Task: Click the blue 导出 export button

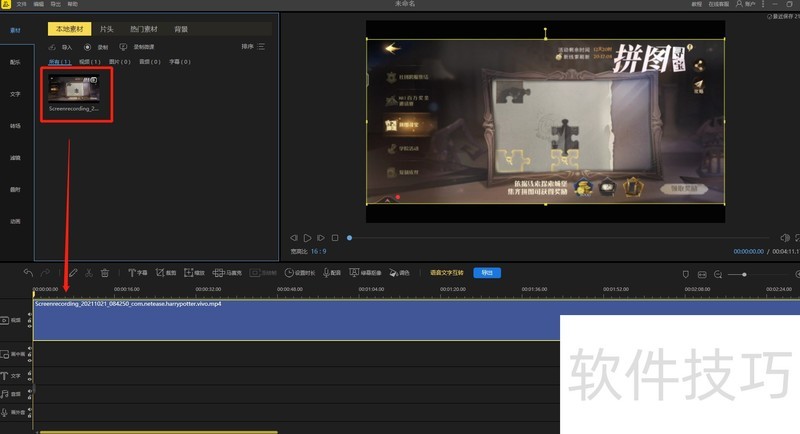Action: pos(487,272)
